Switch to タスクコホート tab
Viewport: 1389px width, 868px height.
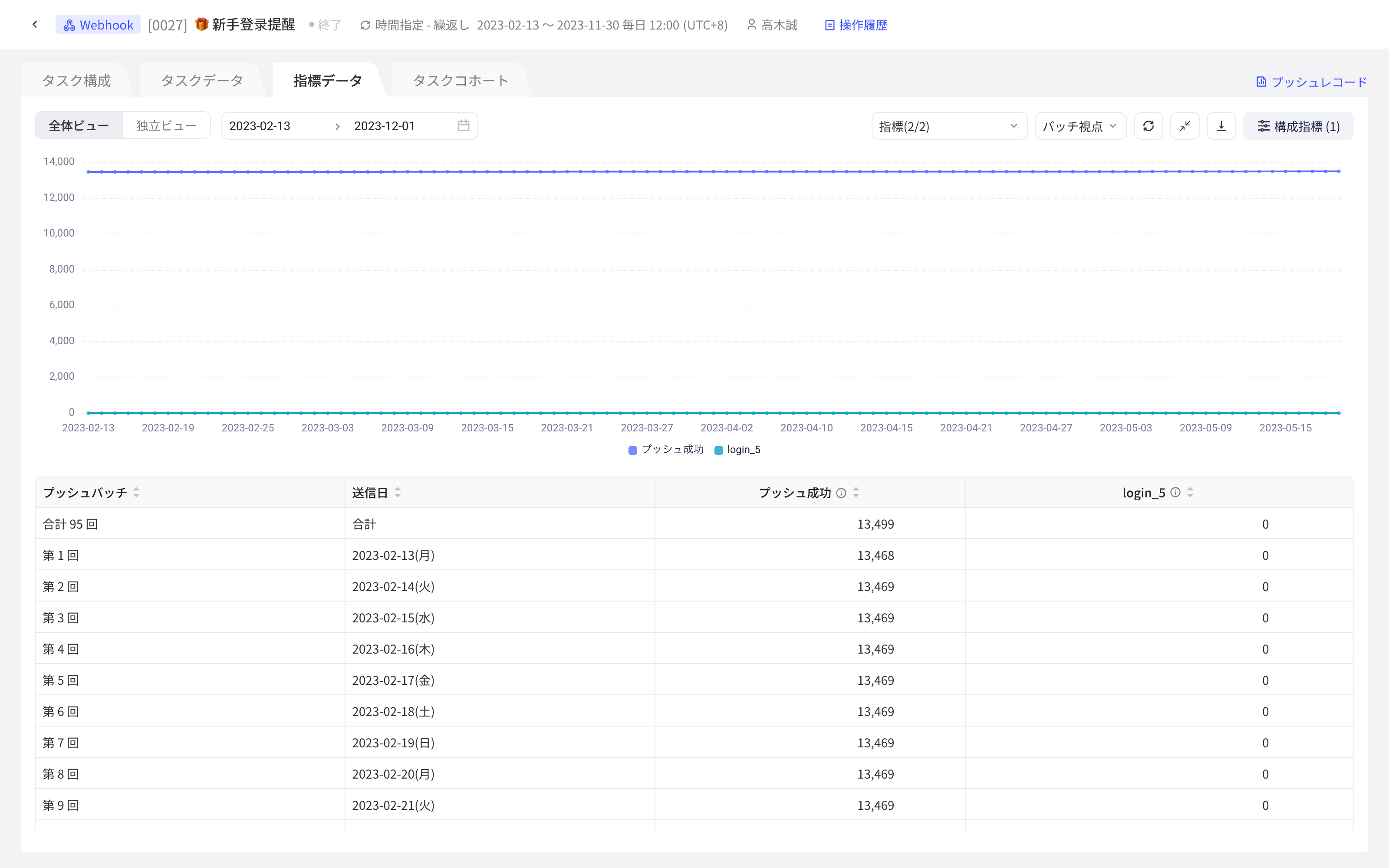(460, 80)
